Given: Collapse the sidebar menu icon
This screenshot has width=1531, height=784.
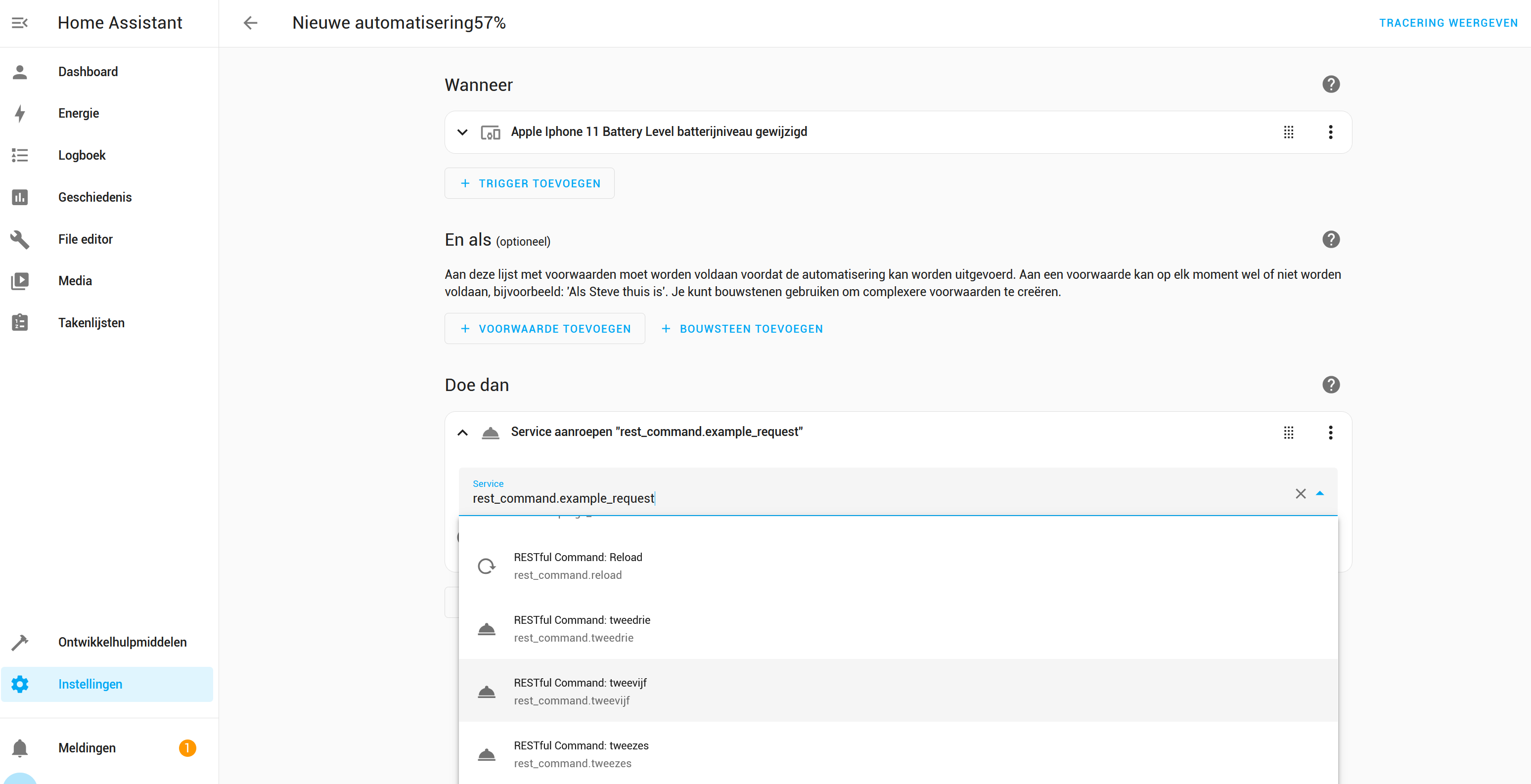Looking at the screenshot, I should [x=20, y=23].
